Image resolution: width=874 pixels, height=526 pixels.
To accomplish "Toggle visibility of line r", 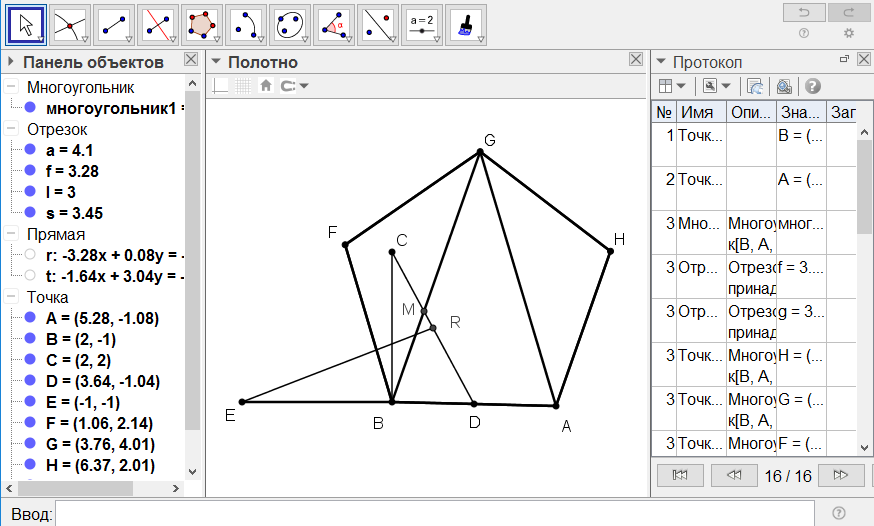I will point(30,255).
